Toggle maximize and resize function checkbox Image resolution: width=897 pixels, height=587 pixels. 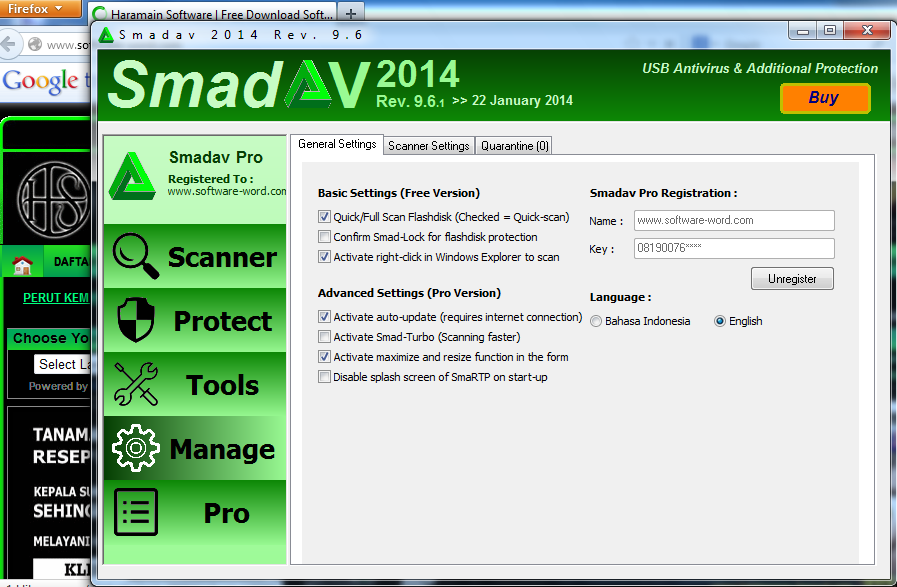tap(324, 357)
